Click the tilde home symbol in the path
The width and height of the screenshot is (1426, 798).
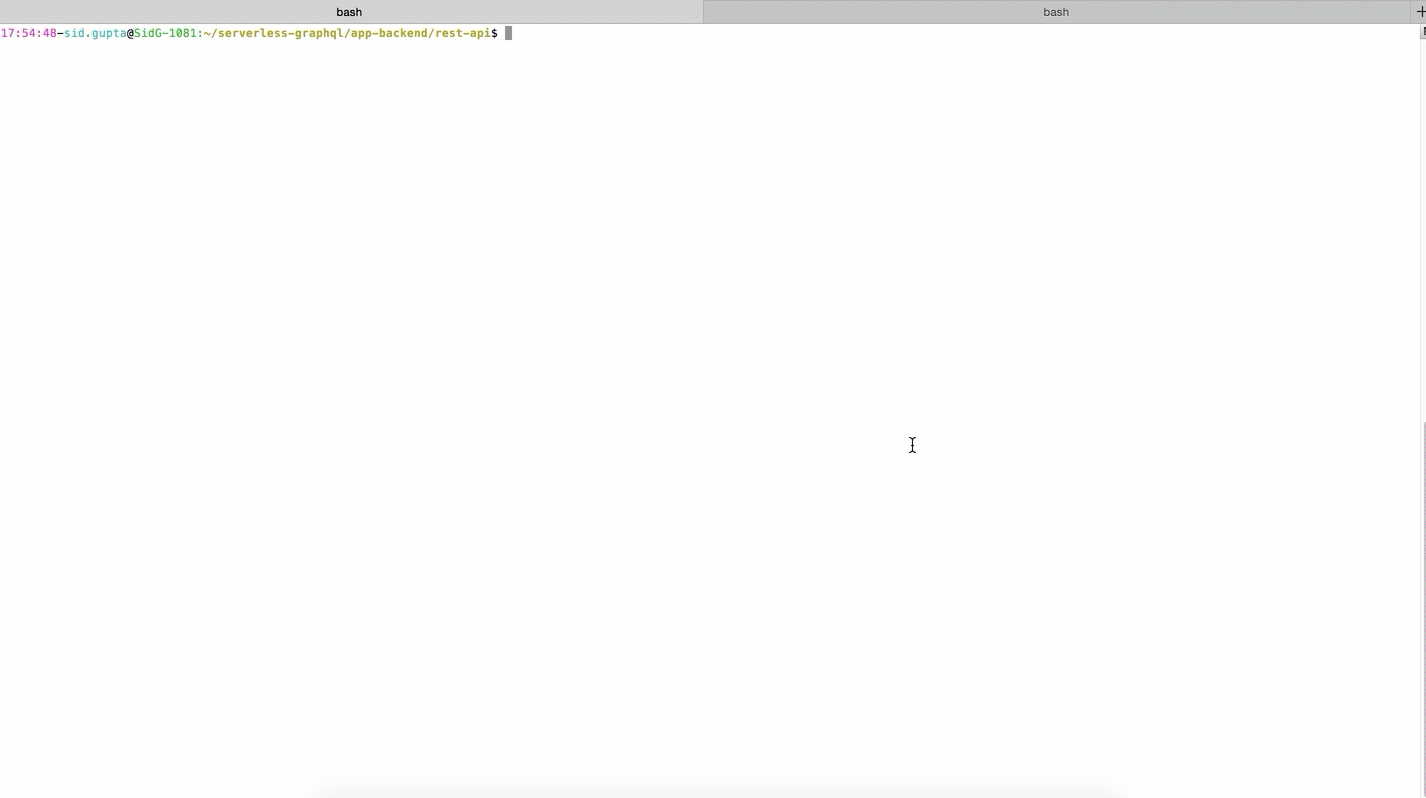pyautogui.click(x=206, y=33)
